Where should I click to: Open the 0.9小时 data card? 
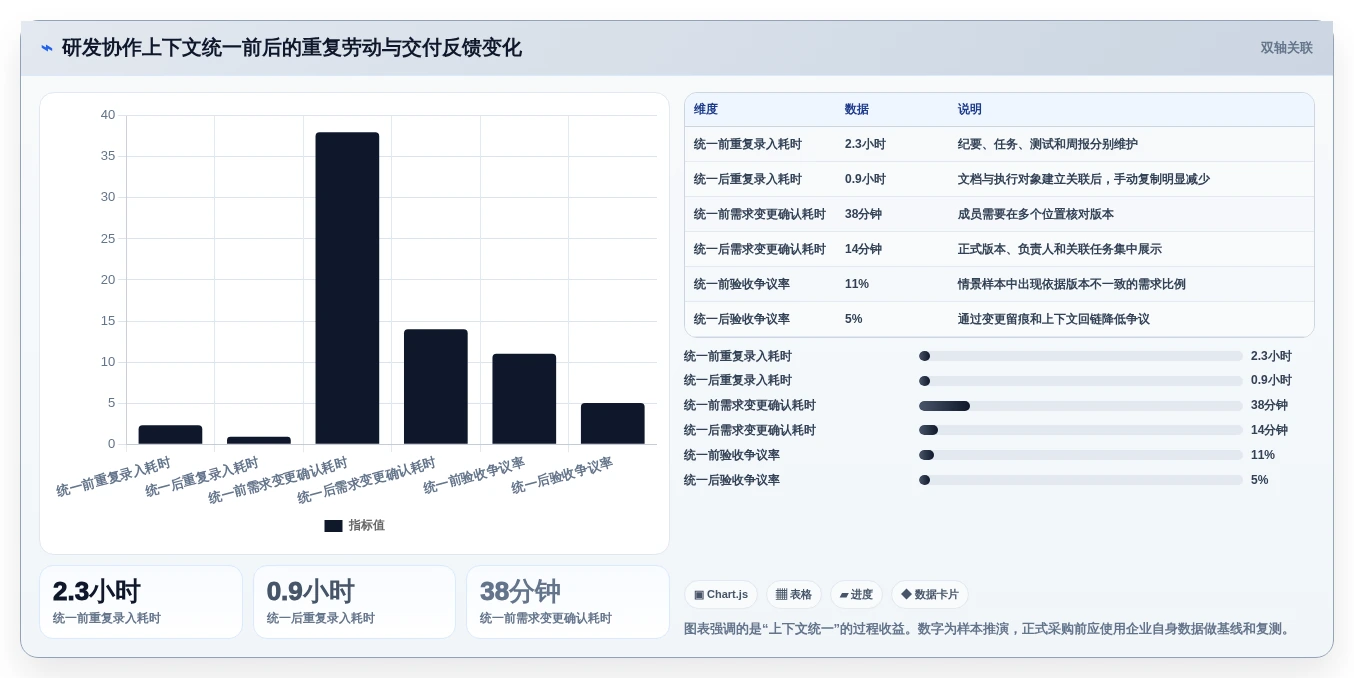pyautogui.click(x=354, y=602)
